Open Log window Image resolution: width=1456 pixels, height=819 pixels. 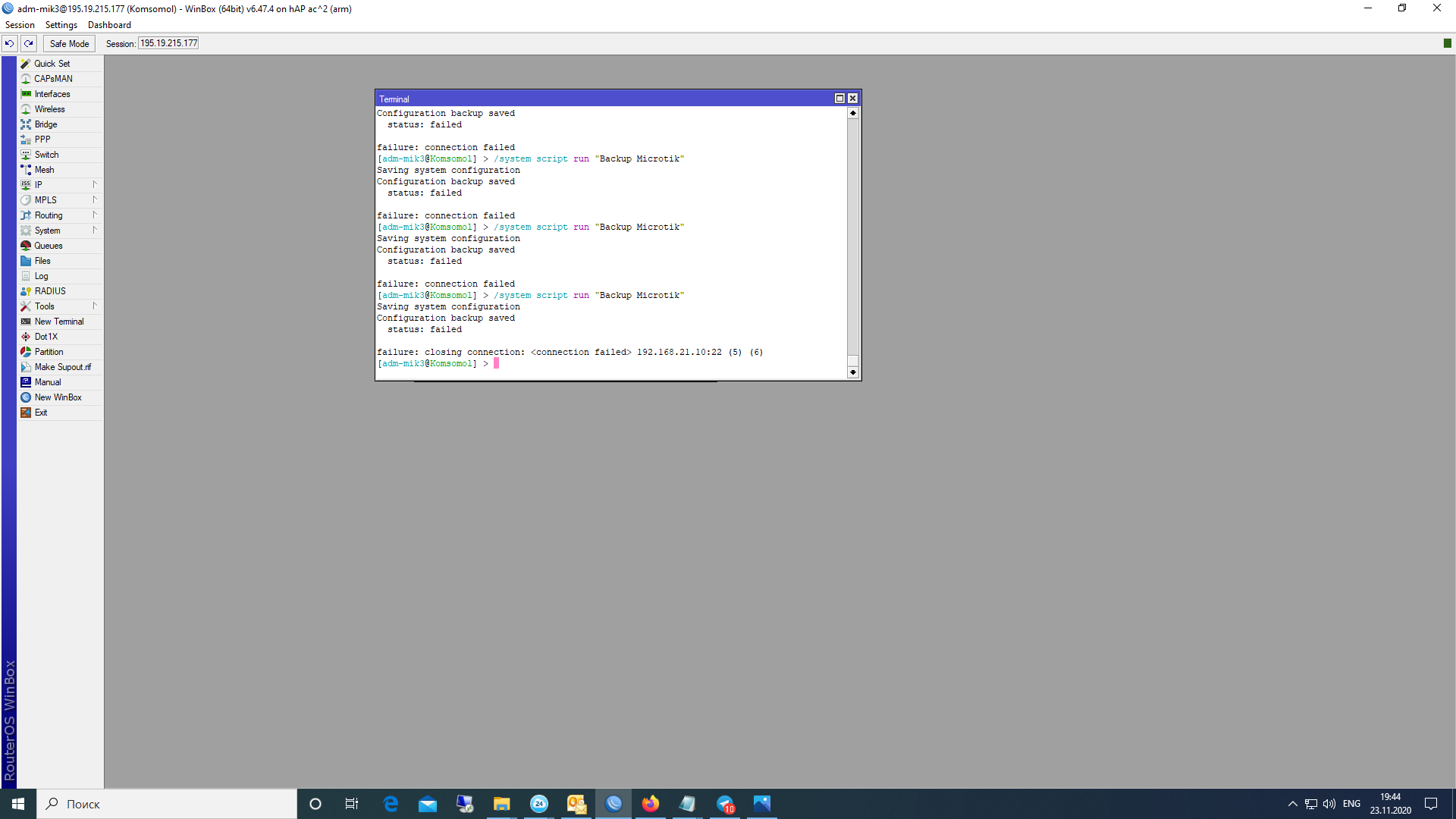click(60, 276)
